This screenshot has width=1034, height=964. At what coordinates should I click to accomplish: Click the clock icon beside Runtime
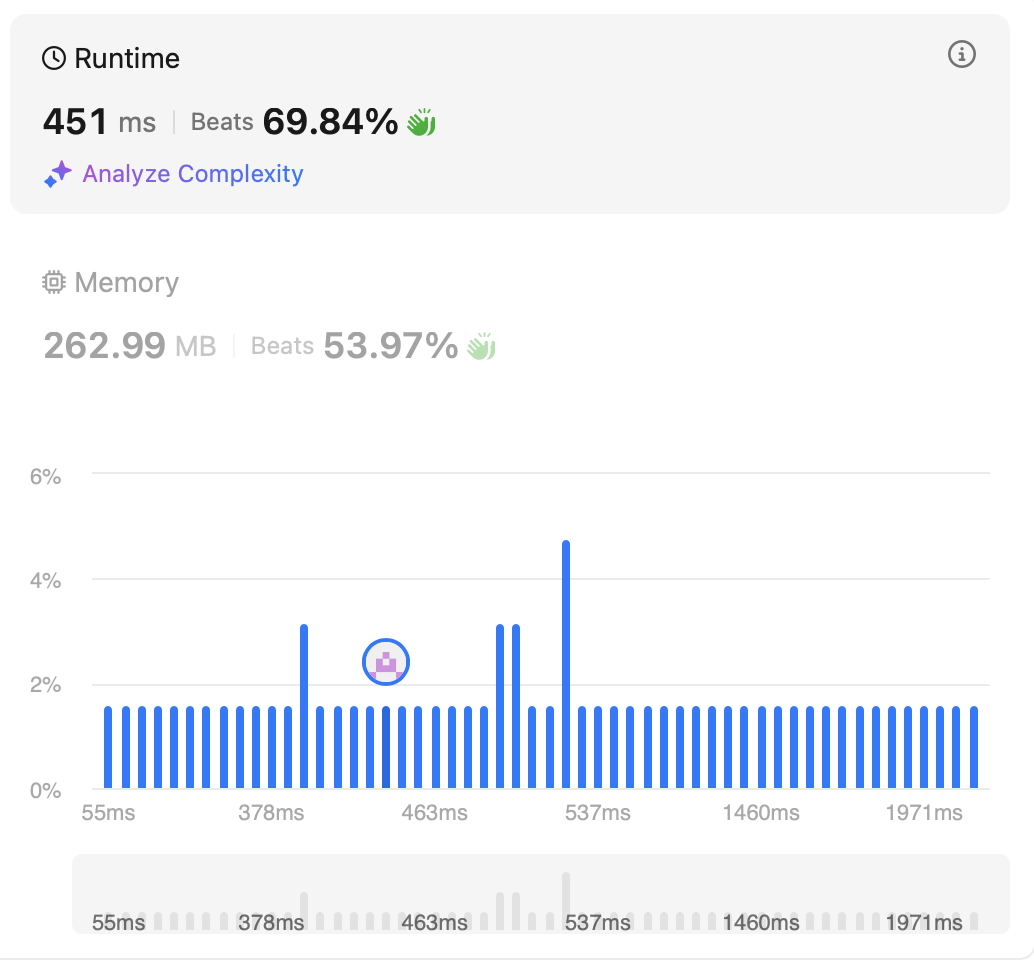pos(54,59)
